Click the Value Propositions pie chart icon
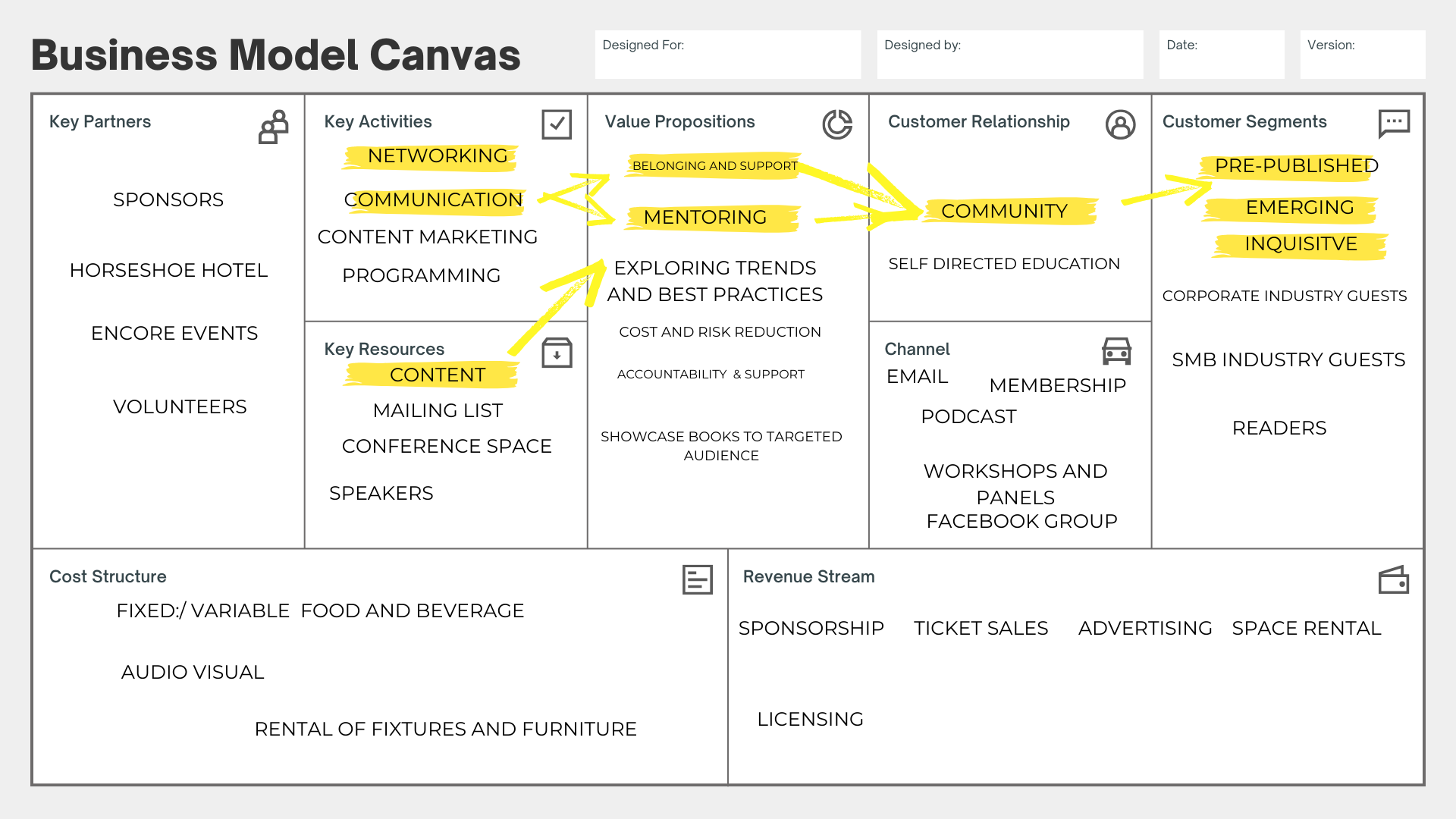 pyautogui.click(x=837, y=124)
